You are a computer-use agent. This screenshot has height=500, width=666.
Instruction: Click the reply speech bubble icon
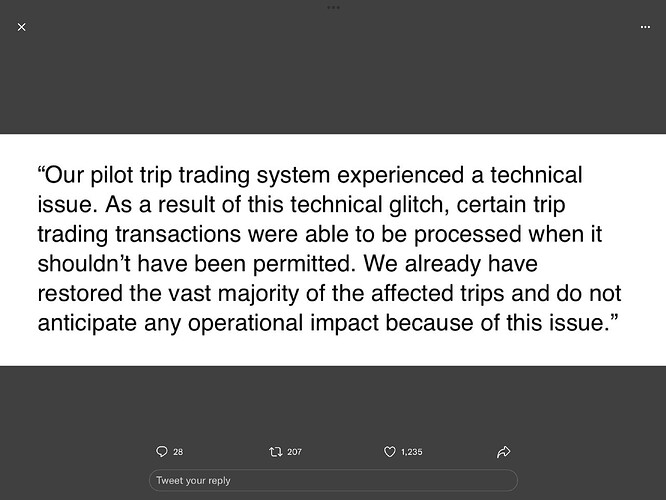click(x=162, y=452)
